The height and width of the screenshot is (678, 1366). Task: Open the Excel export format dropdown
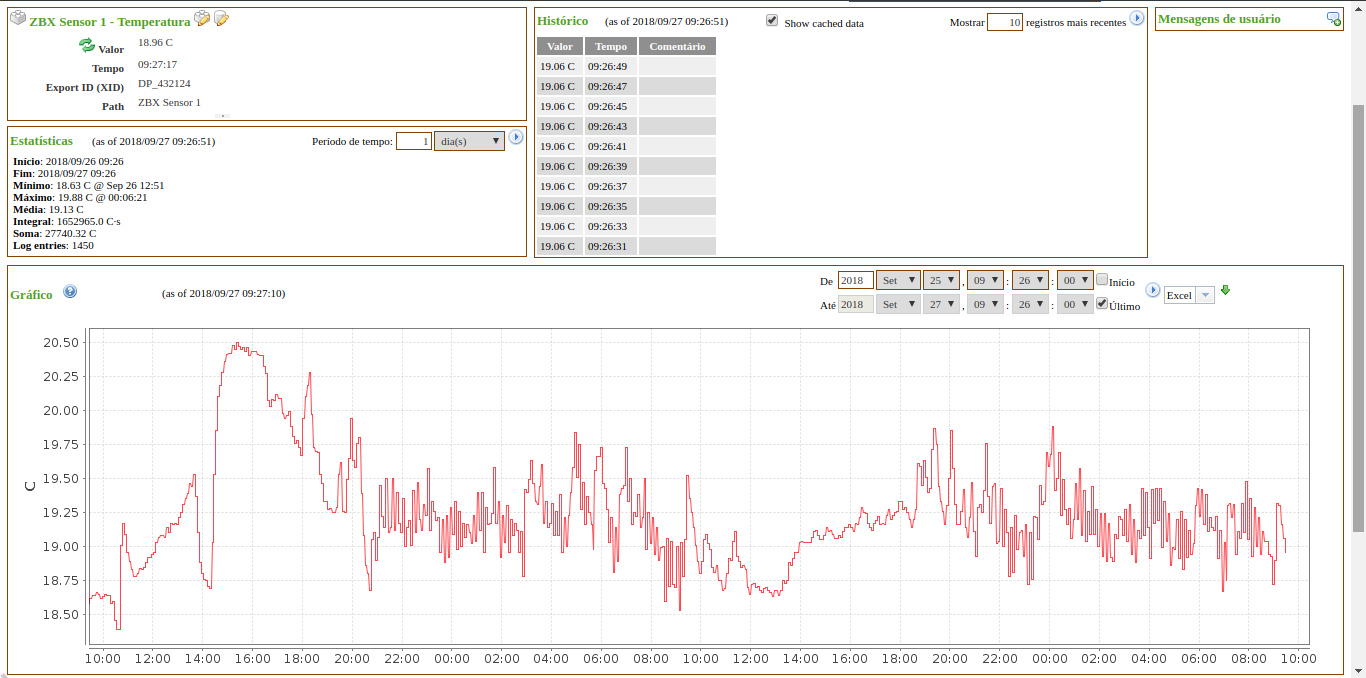1189,295
